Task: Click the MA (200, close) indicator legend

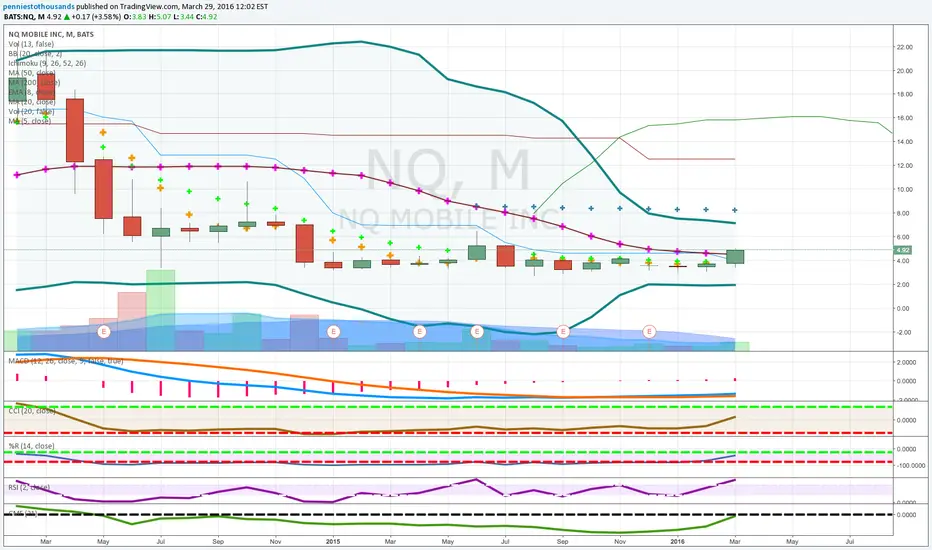Action: (34, 83)
